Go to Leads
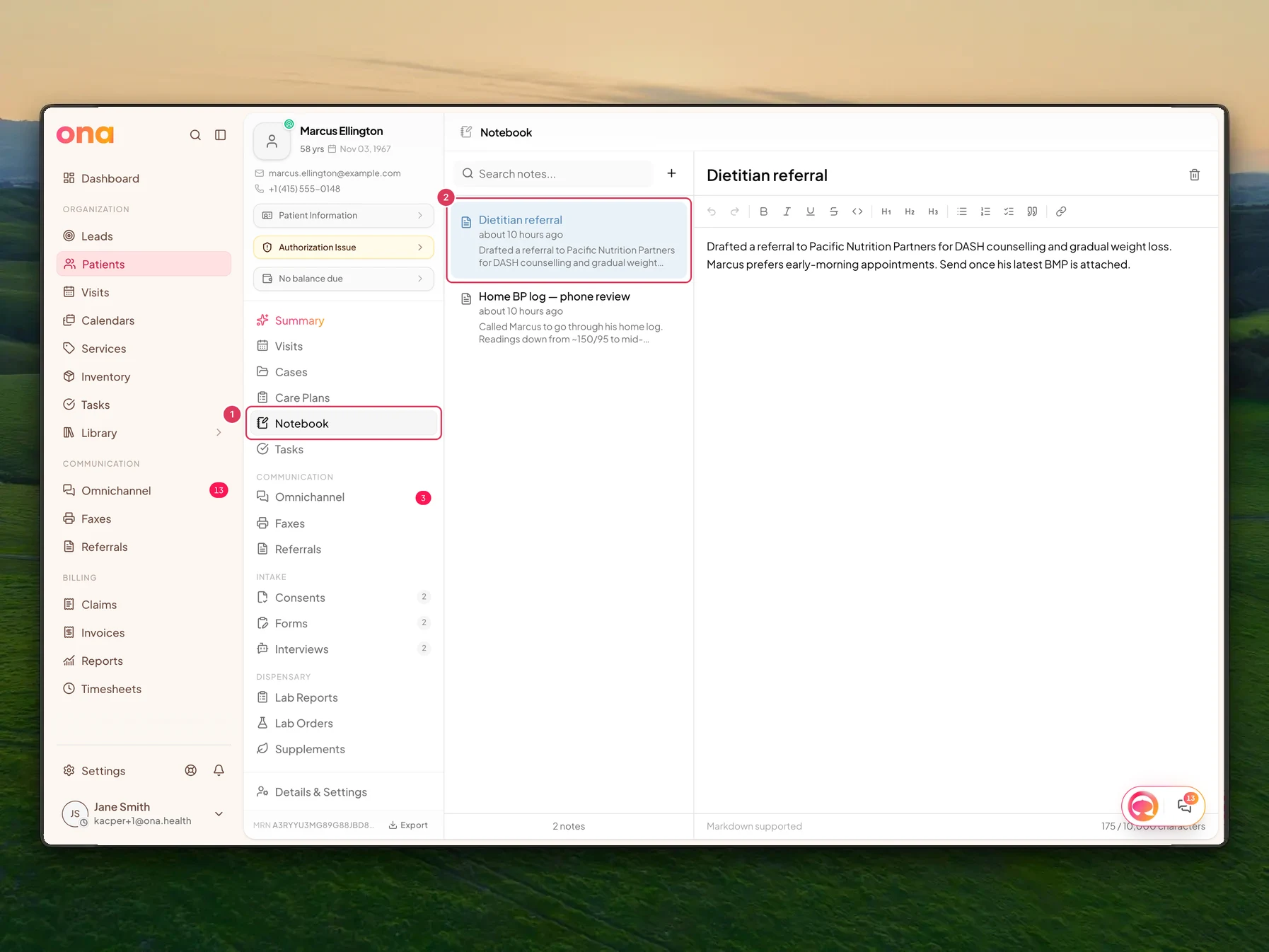Image resolution: width=1269 pixels, height=952 pixels. coord(144,236)
